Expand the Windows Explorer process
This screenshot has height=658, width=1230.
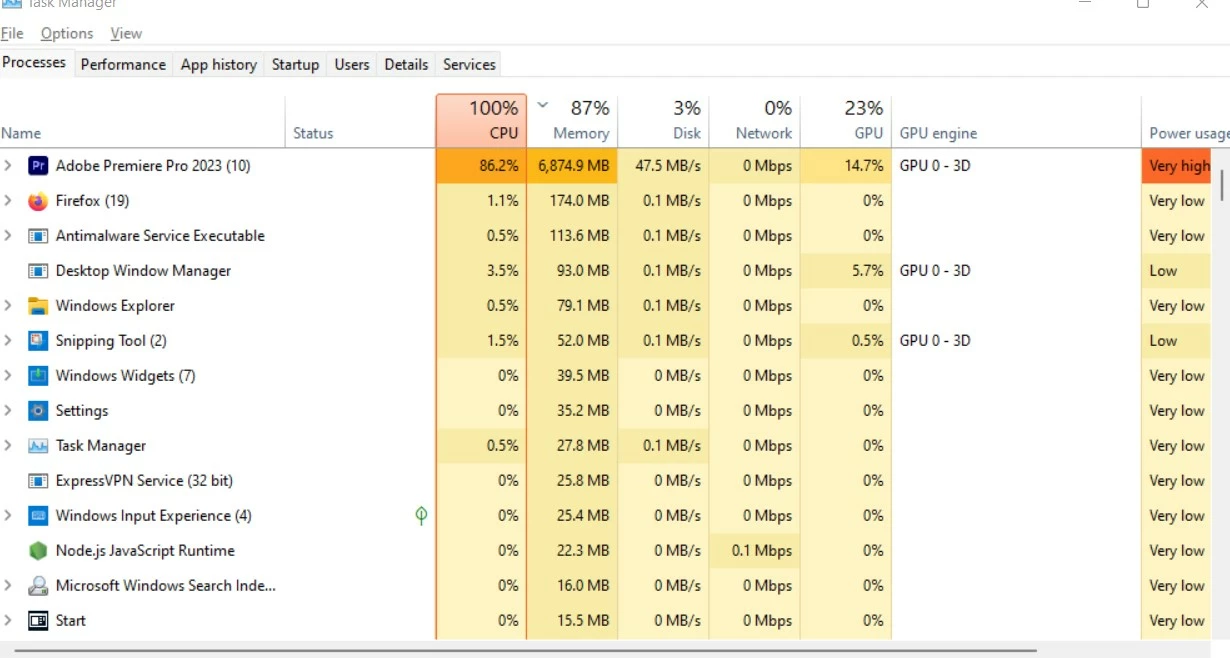pyautogui.click(x=8, y=306)
